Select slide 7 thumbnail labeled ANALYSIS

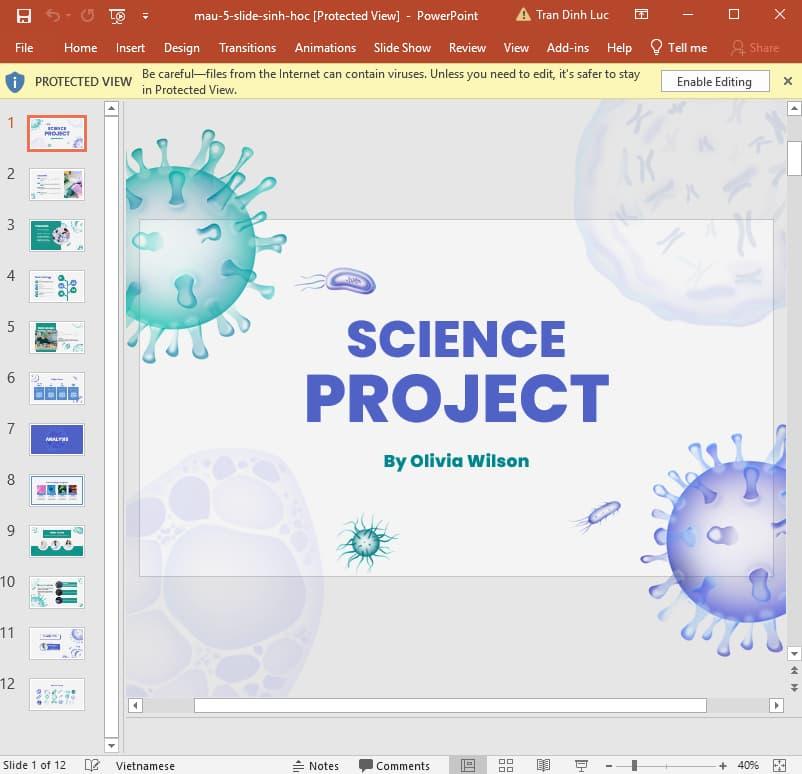57,439
